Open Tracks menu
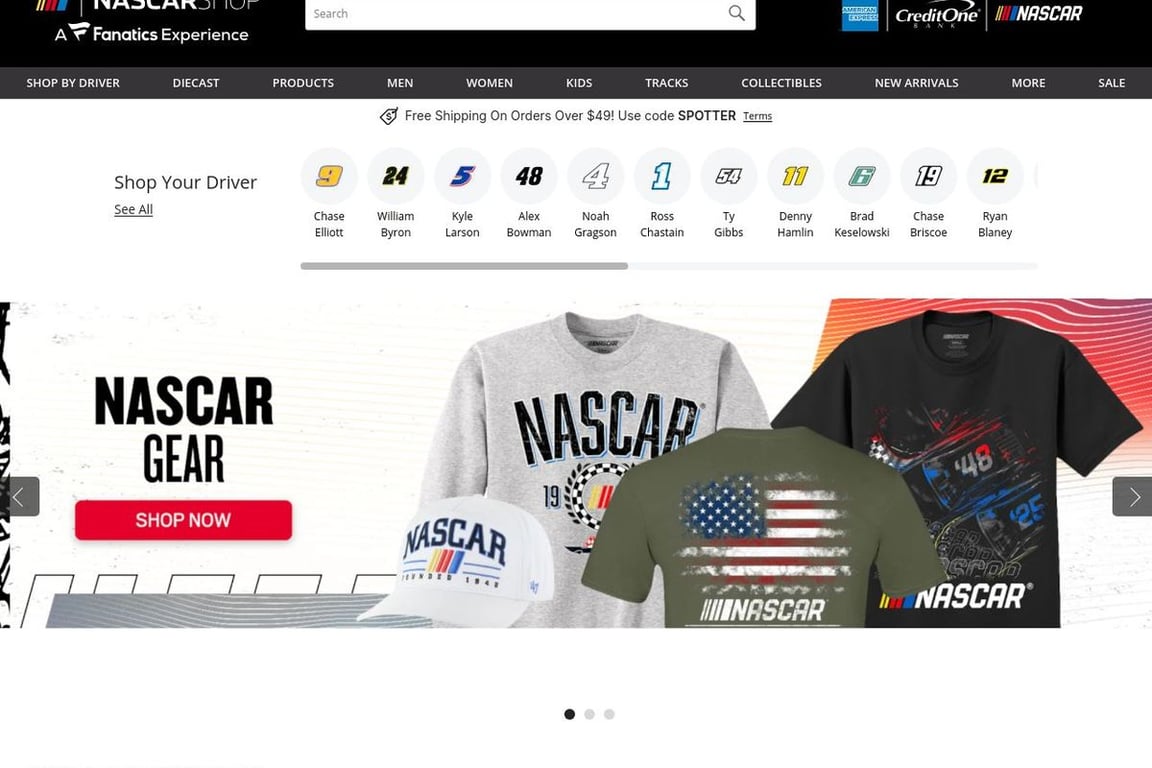 (x=666, y=83)
